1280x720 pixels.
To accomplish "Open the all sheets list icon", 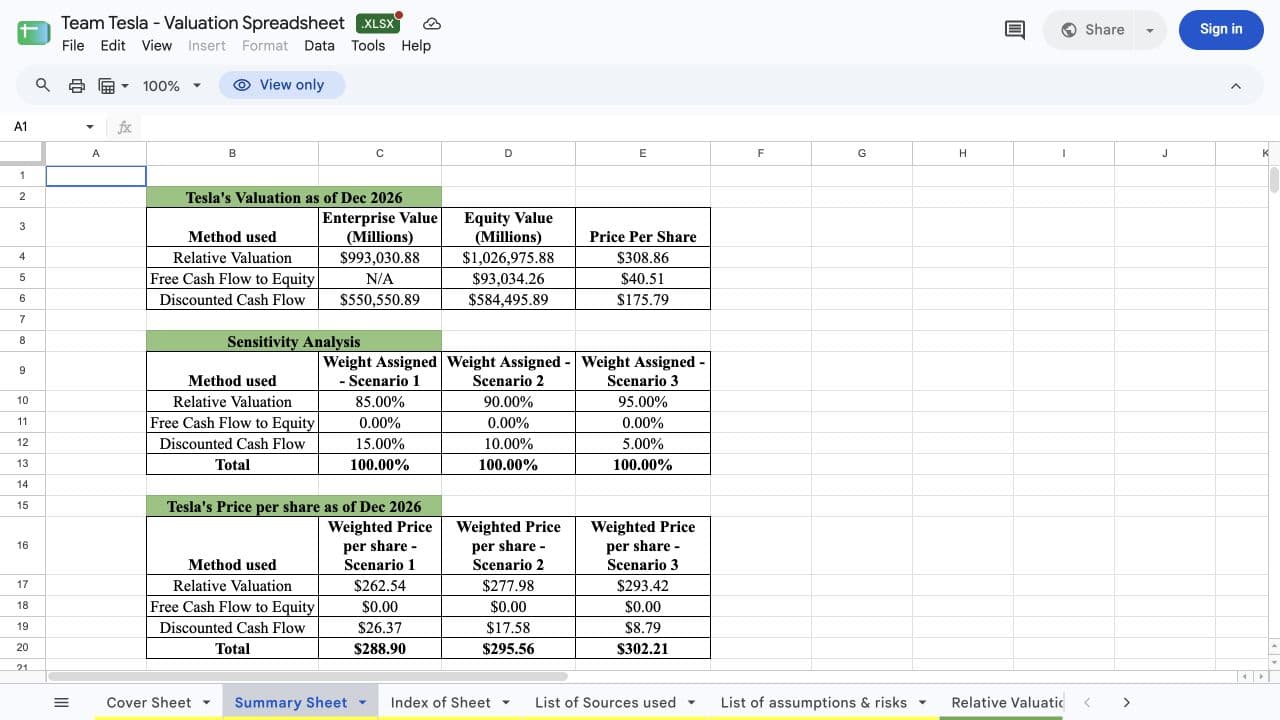I will [x=61, y=702].
